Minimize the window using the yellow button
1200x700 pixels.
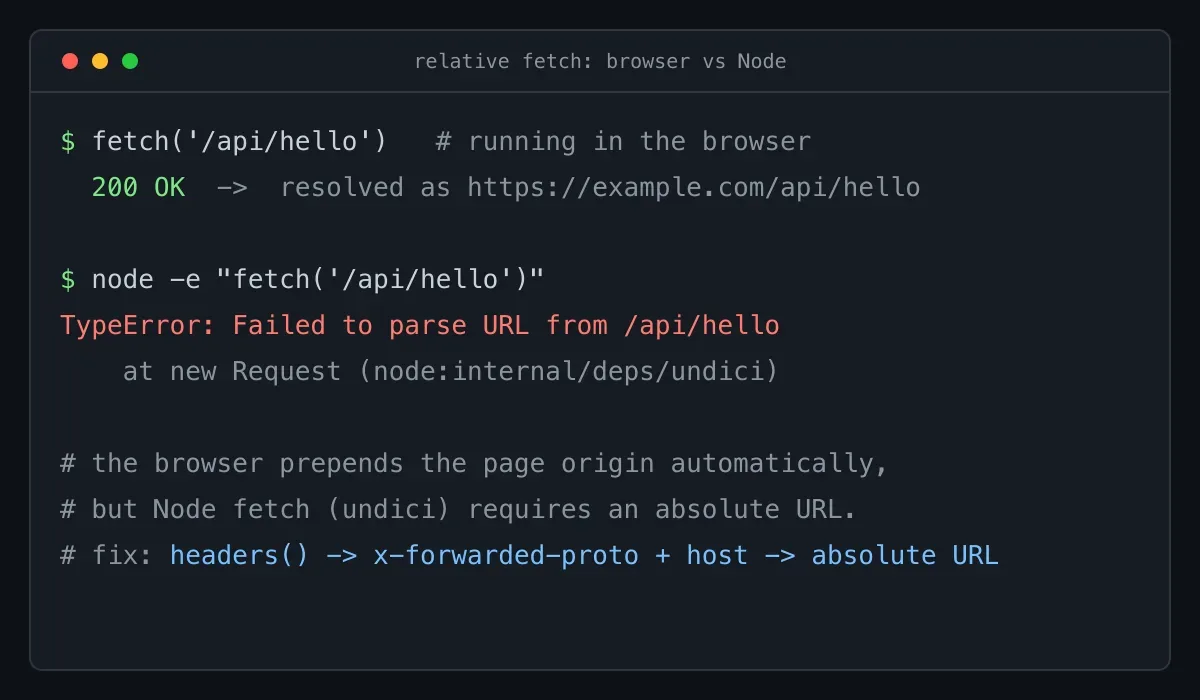(100, 61)
